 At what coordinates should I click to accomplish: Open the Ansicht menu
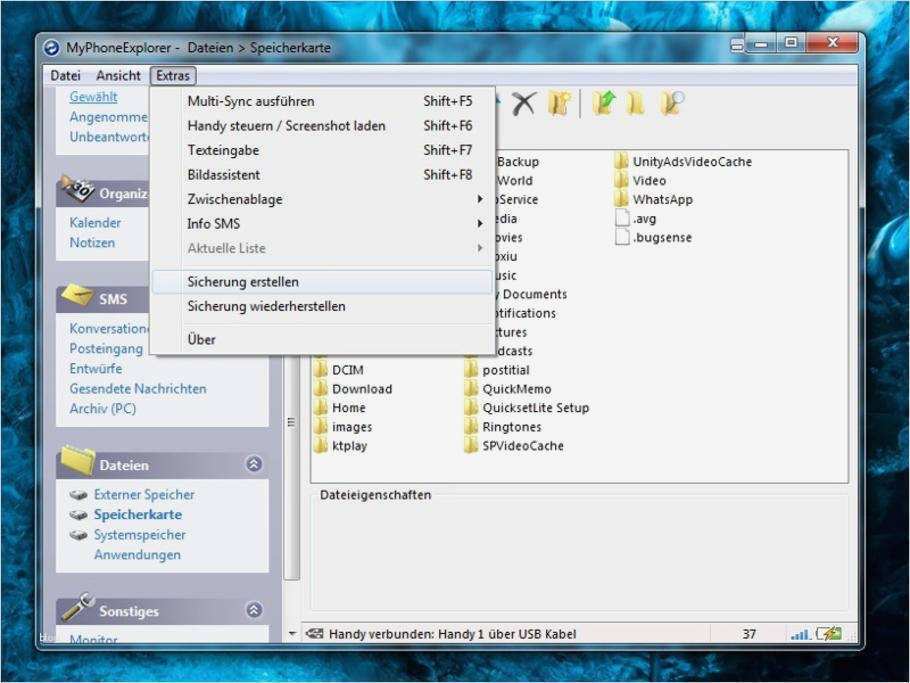click(x=117, y=75)
